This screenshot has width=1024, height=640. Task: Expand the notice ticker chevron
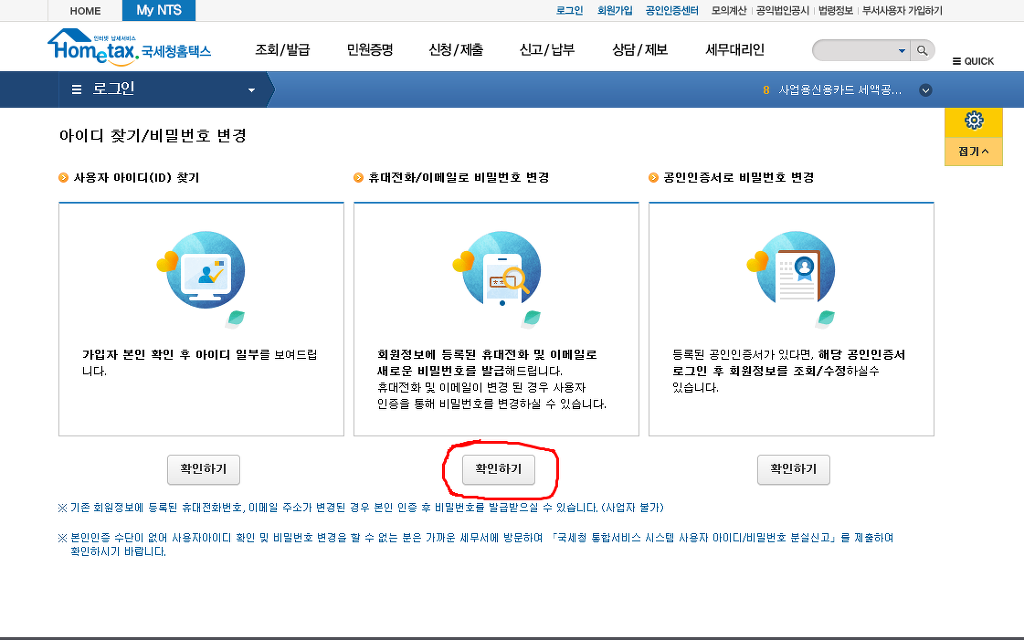click(x=925, y=90)
